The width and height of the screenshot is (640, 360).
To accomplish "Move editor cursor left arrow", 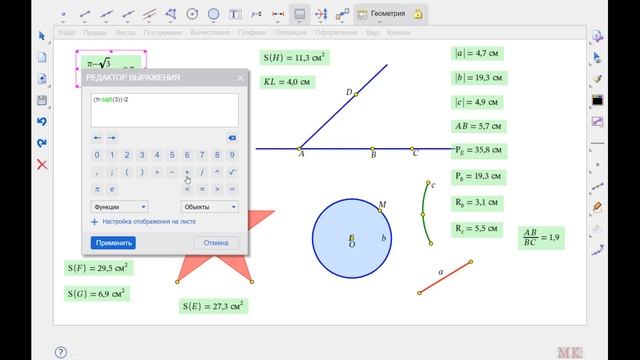I will pos(97,138).
